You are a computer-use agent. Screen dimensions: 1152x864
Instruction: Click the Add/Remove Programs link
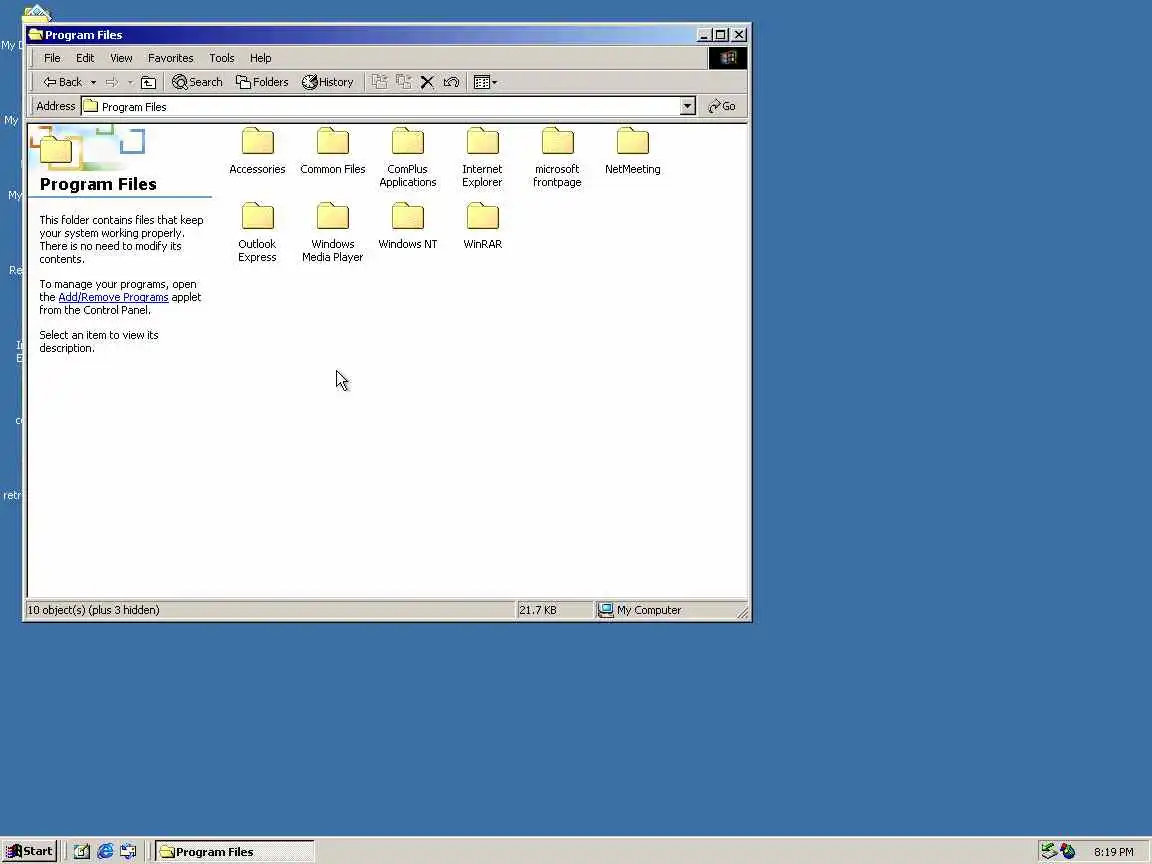click(x=113, y=298)
